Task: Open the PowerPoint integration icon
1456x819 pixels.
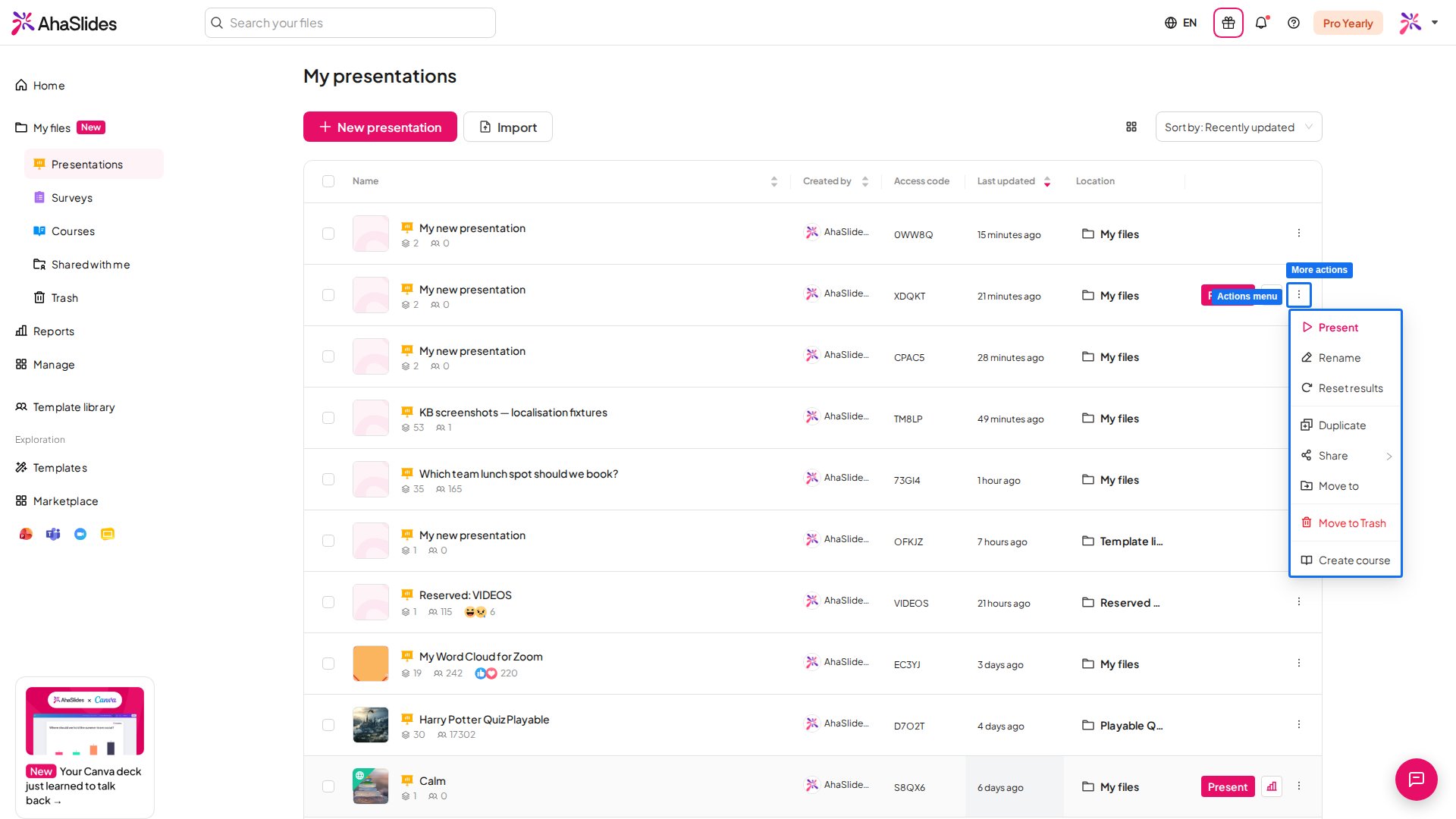Action: (x=26, y=534)
